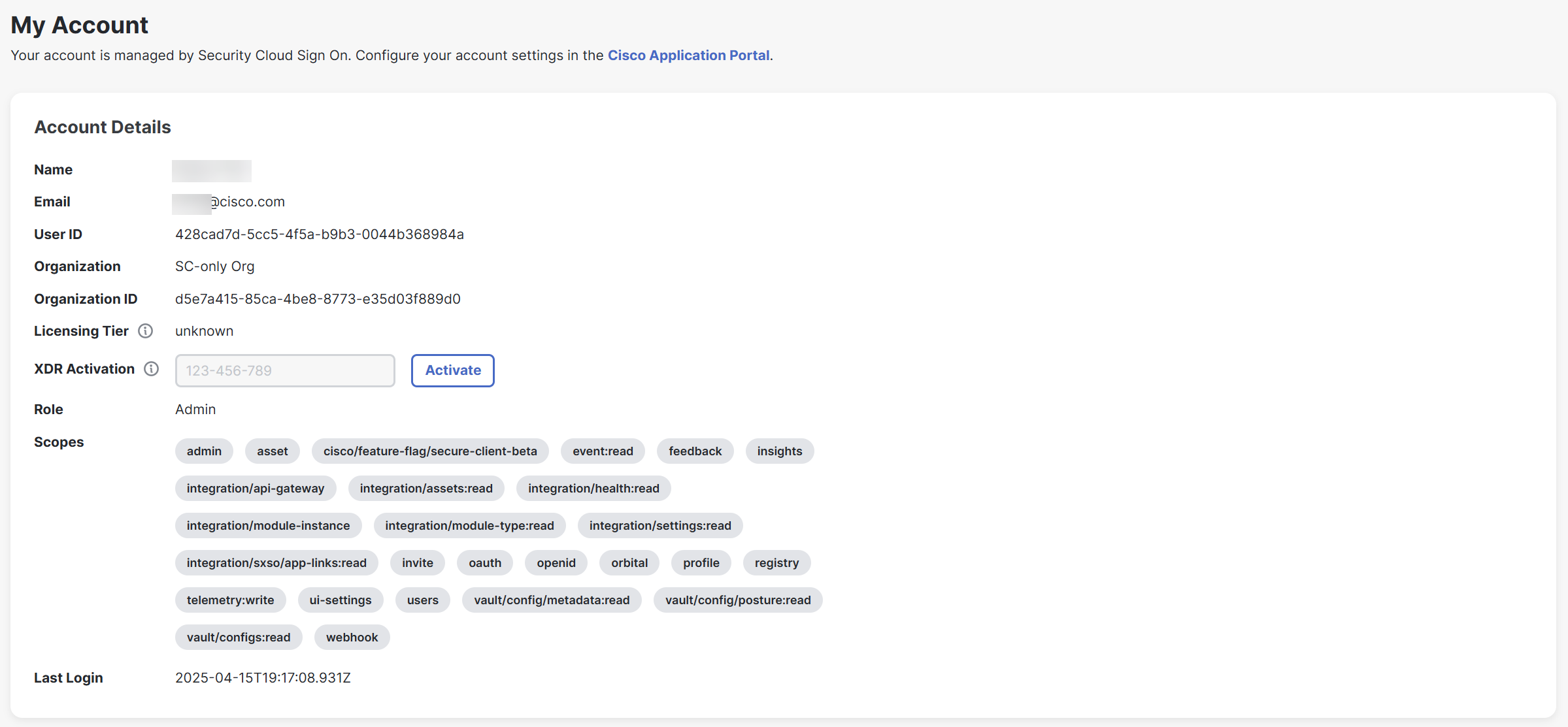Viewport: 1568px width, 727px height.
Task: Click the Last Login timestamp 2025-04-15T19:17:08.931Z
Action: pos(263,678)
